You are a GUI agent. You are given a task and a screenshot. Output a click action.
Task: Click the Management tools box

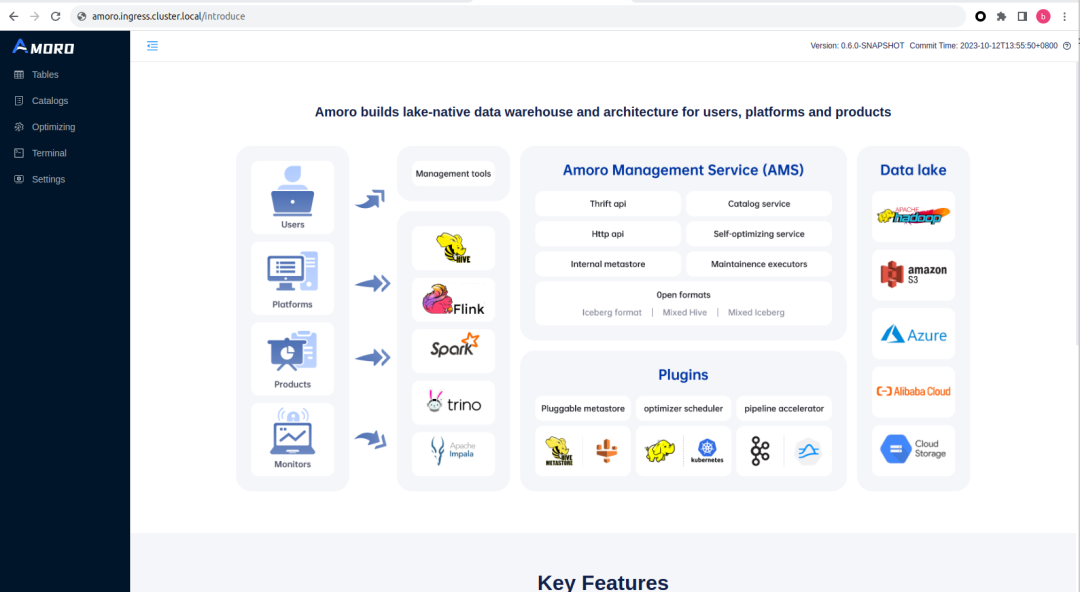pos(453,174)
